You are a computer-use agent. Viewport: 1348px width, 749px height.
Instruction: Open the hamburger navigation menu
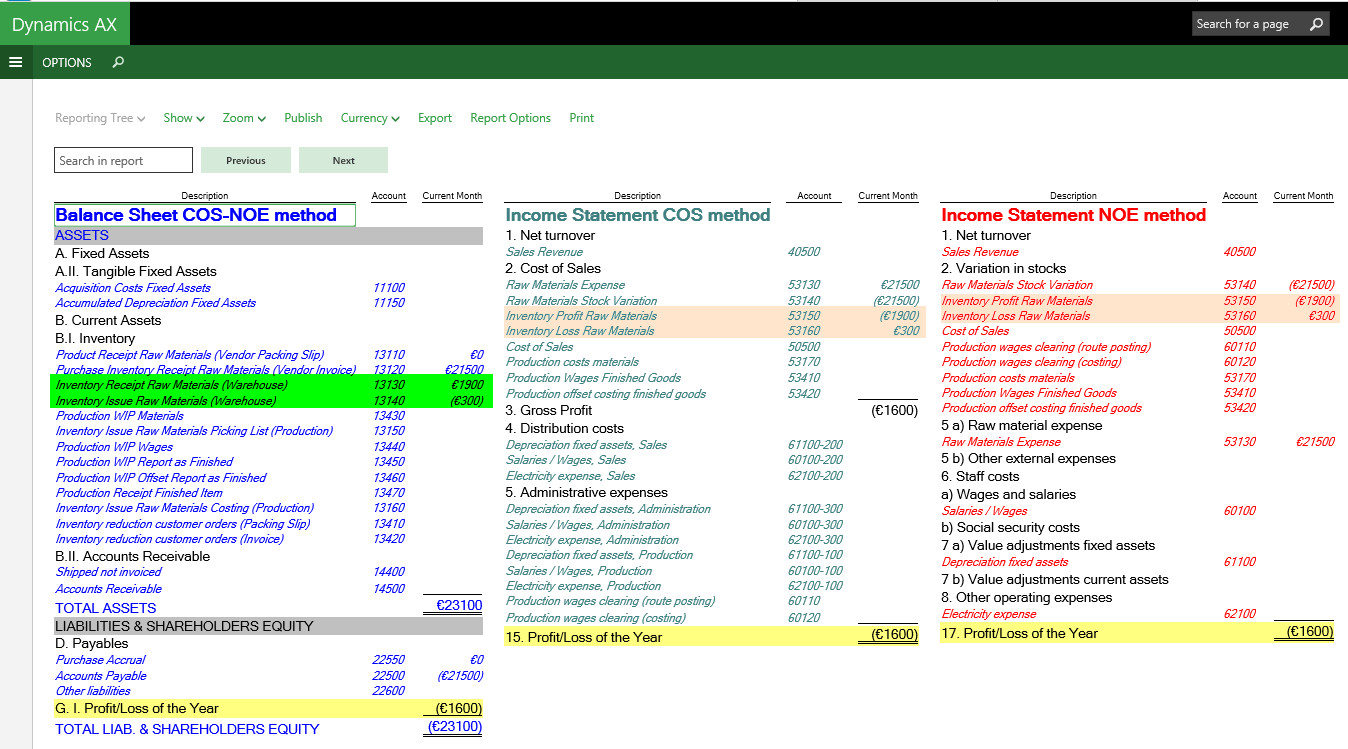pos(15,62)
